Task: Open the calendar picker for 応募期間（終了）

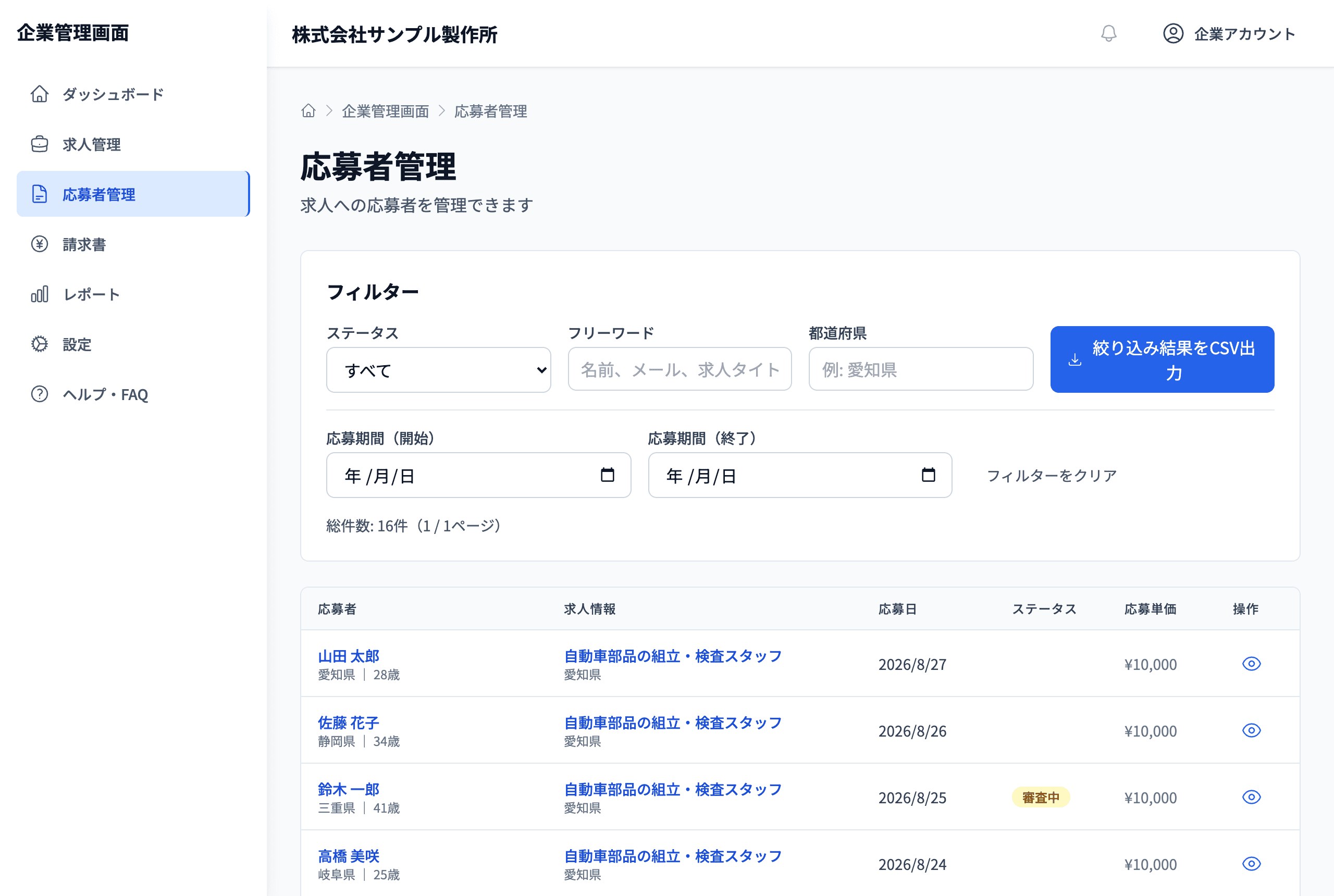Action: point(929,475)
